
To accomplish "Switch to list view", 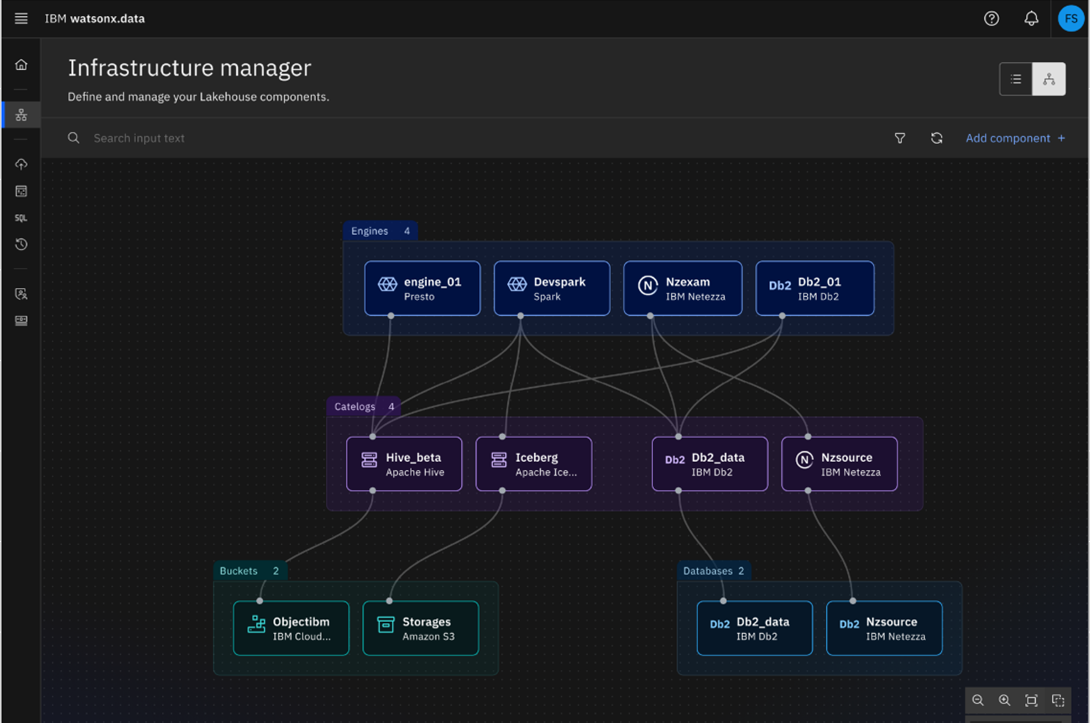I will 1016,79.
